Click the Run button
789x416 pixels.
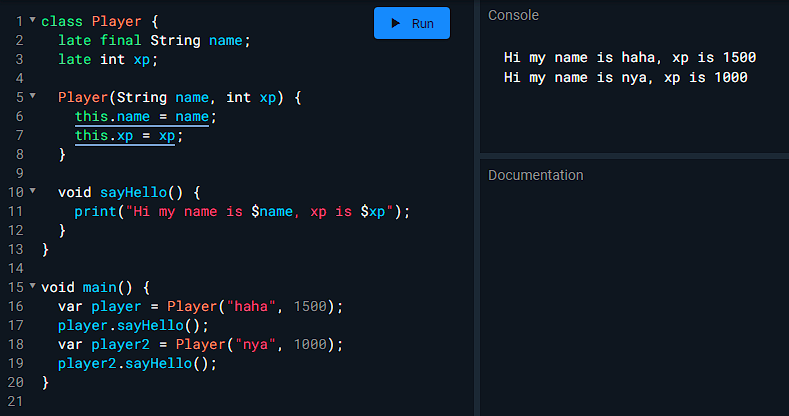pyautogui.click(x=412, y=23)
